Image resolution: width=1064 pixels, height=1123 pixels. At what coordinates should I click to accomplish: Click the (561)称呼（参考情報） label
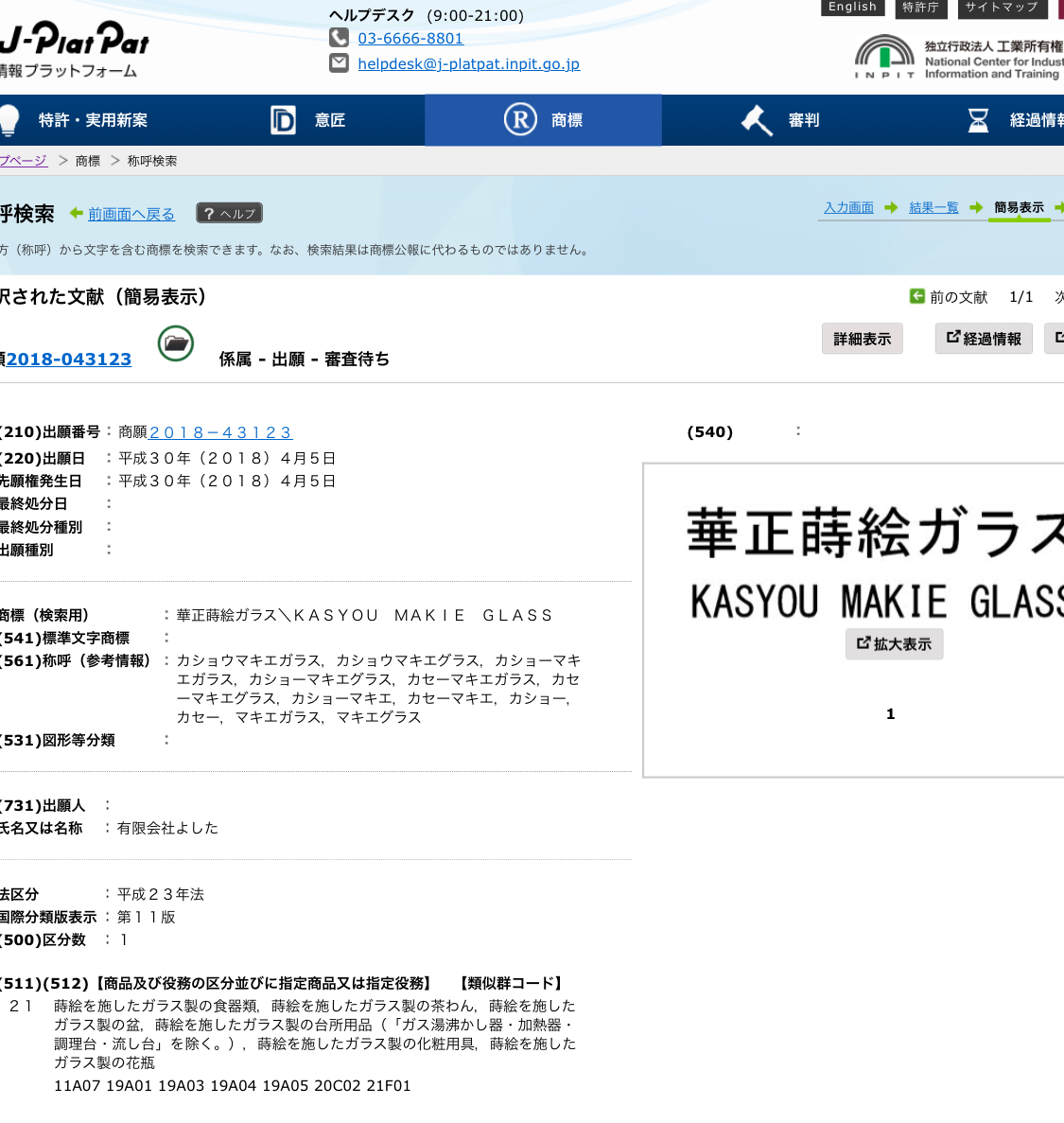click(75, 660)
